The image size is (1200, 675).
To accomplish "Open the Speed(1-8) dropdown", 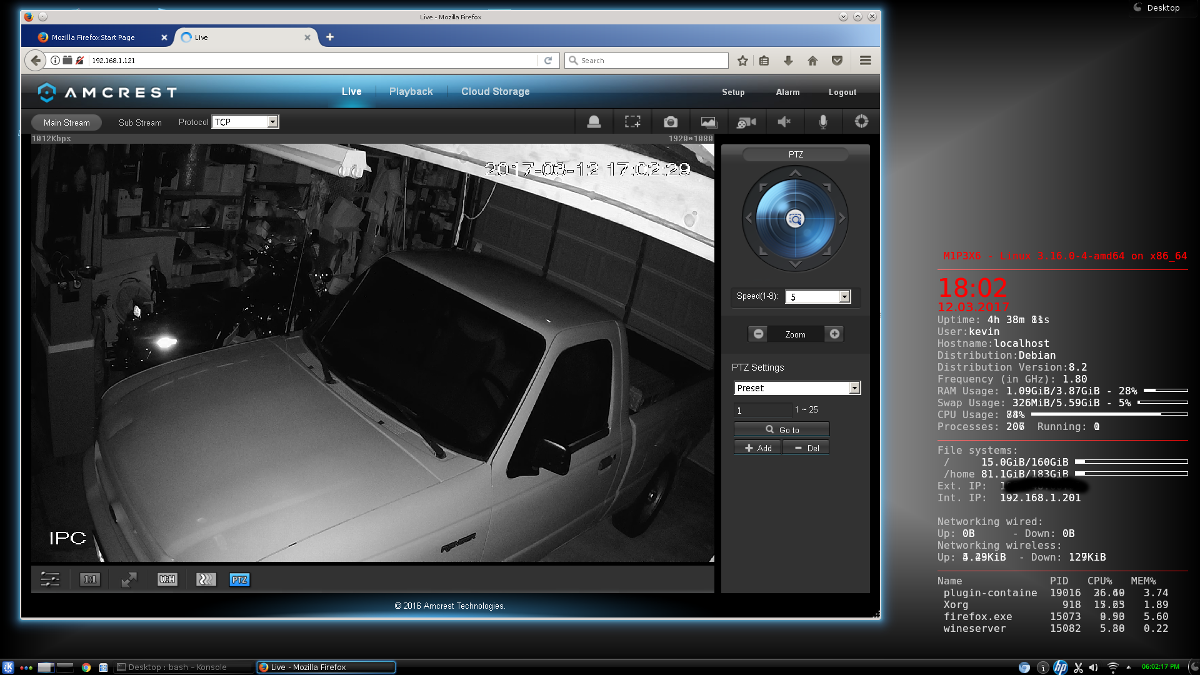I will click(x=818, y=297).
